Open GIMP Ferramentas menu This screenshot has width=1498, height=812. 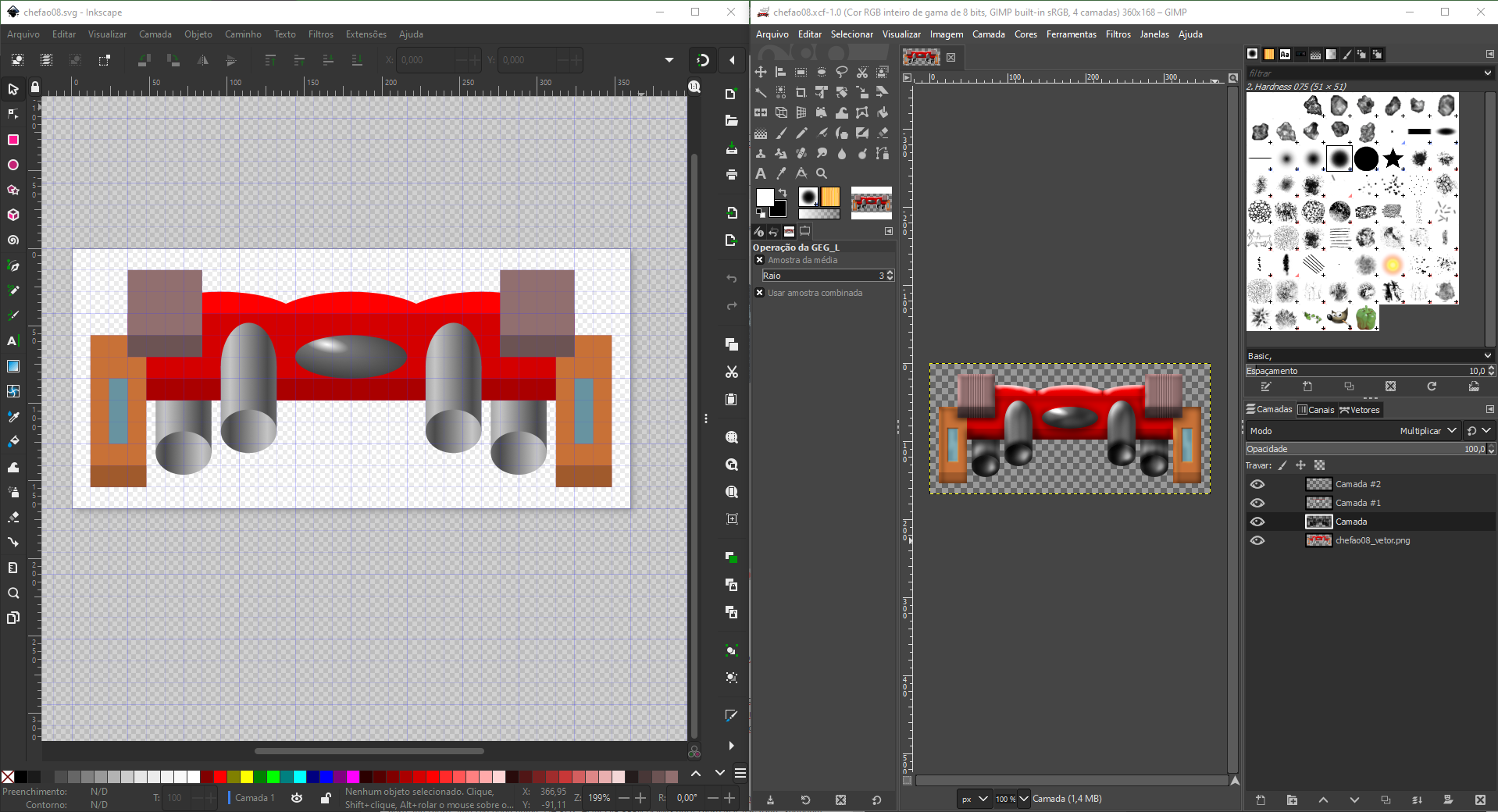coord(1072,34)
